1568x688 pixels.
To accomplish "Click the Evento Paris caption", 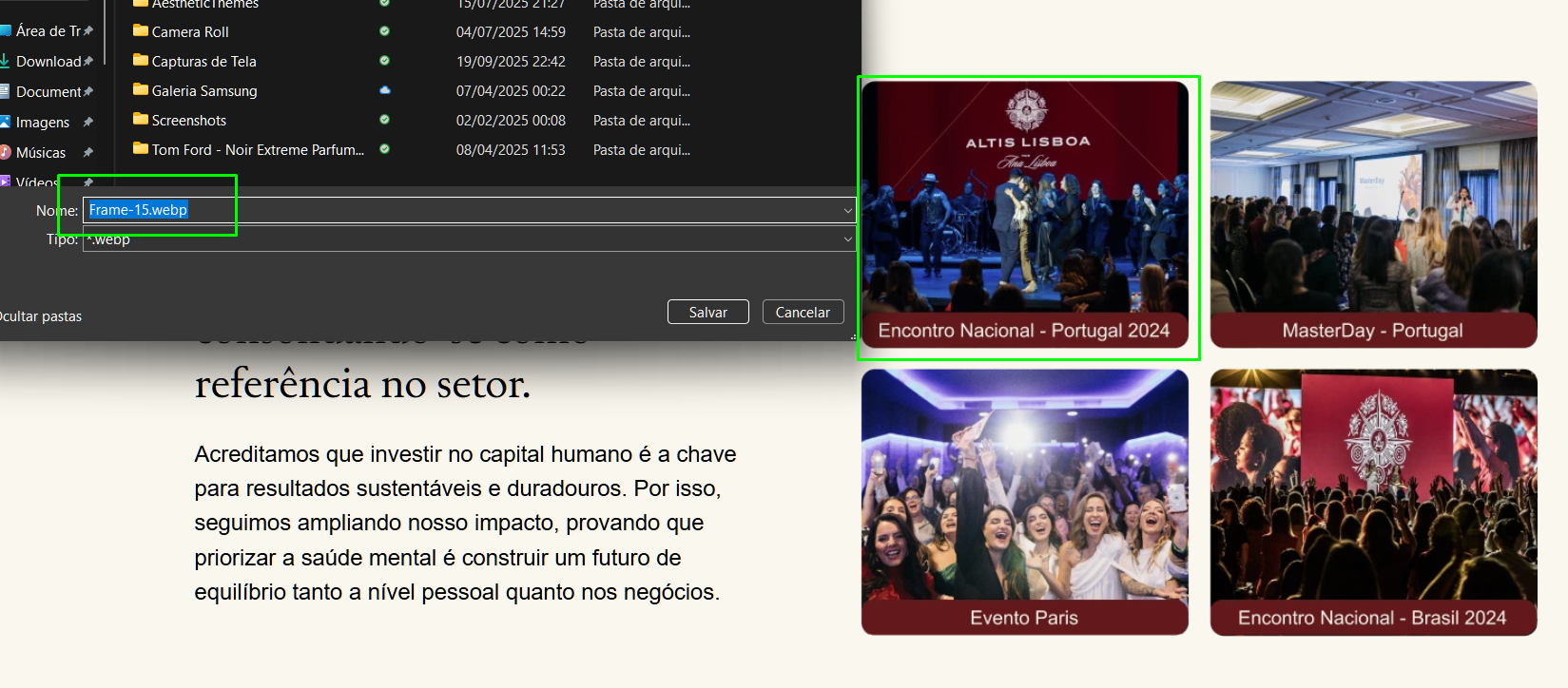I will [x=1024, y=618].
